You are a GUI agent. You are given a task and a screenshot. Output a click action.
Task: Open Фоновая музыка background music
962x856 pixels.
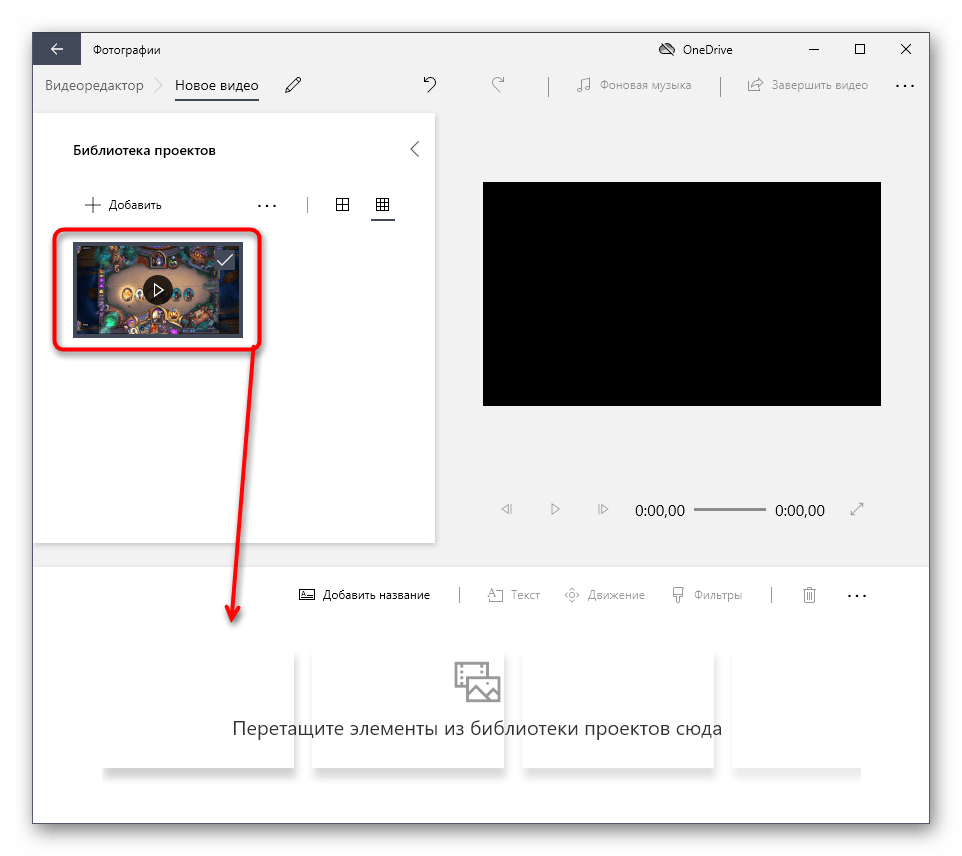point(634,86)
